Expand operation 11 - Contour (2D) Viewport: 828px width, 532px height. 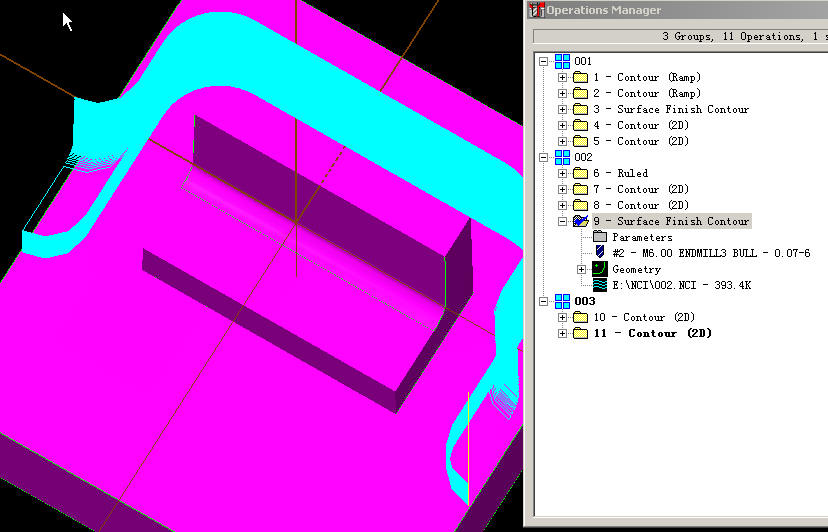562,333
